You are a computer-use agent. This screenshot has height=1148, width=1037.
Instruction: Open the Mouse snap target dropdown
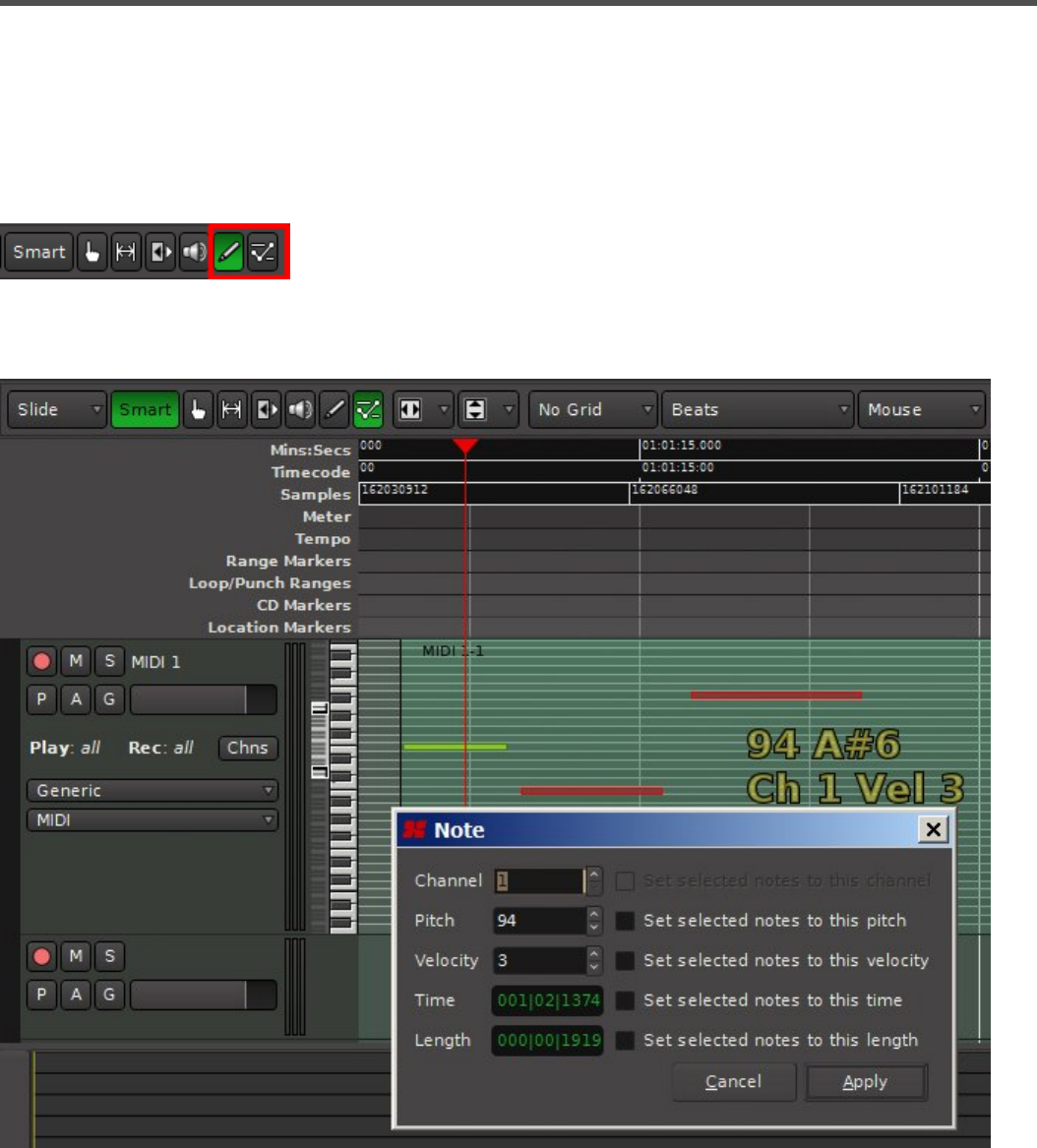pos(922,409)
